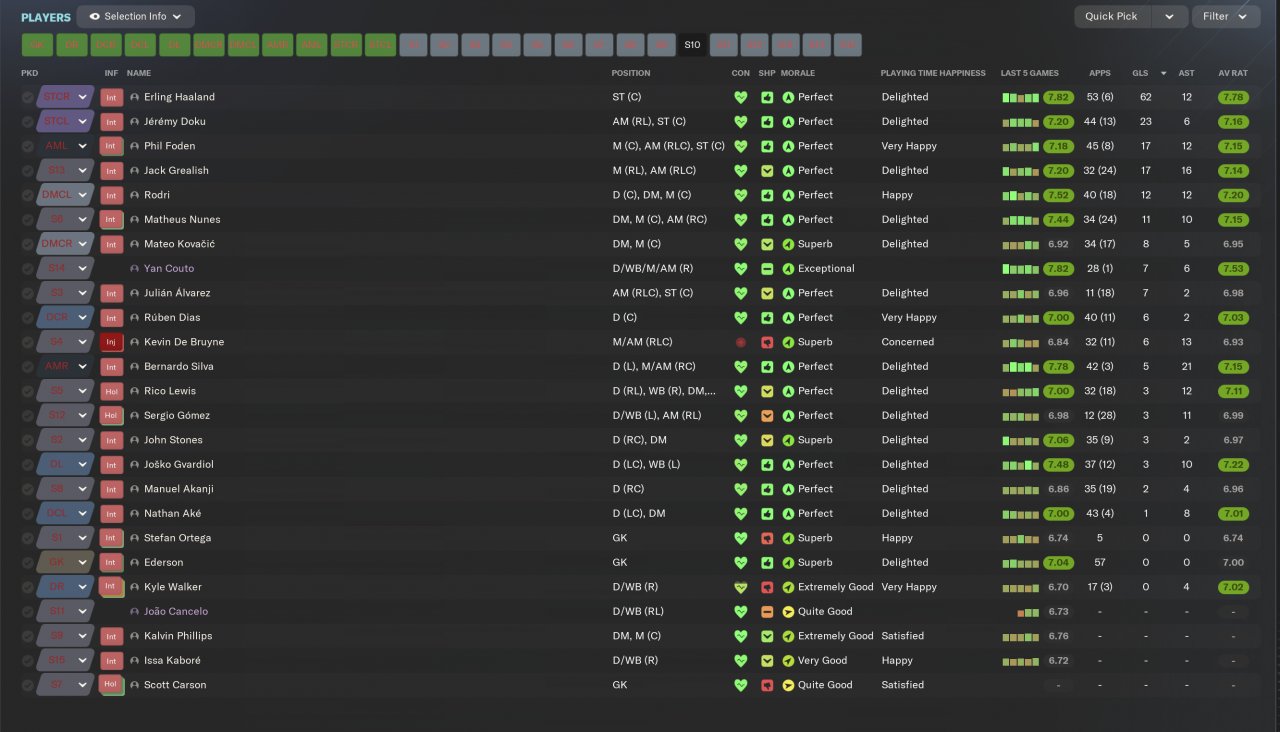This screenshot has height=732, width=1280.
Task: Open Kyle Walker's DR position dropdown
Action: click(65, 587)
